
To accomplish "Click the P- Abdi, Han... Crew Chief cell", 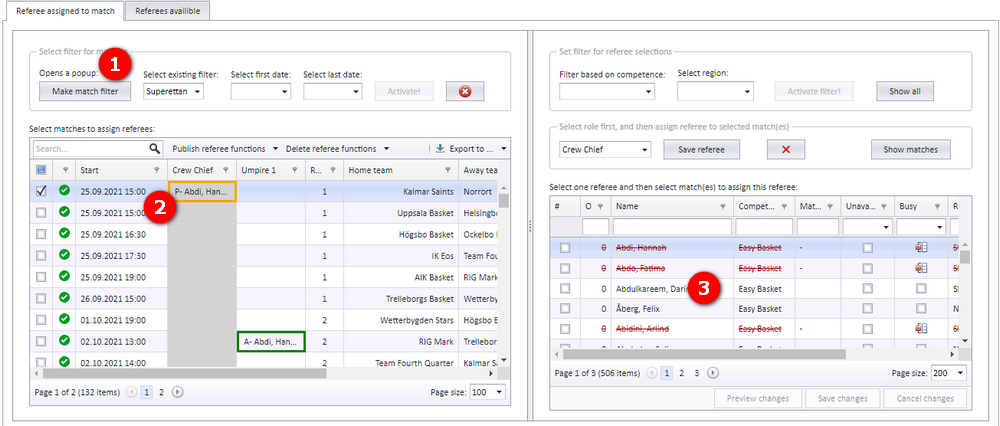I will (x=202, y=191).
